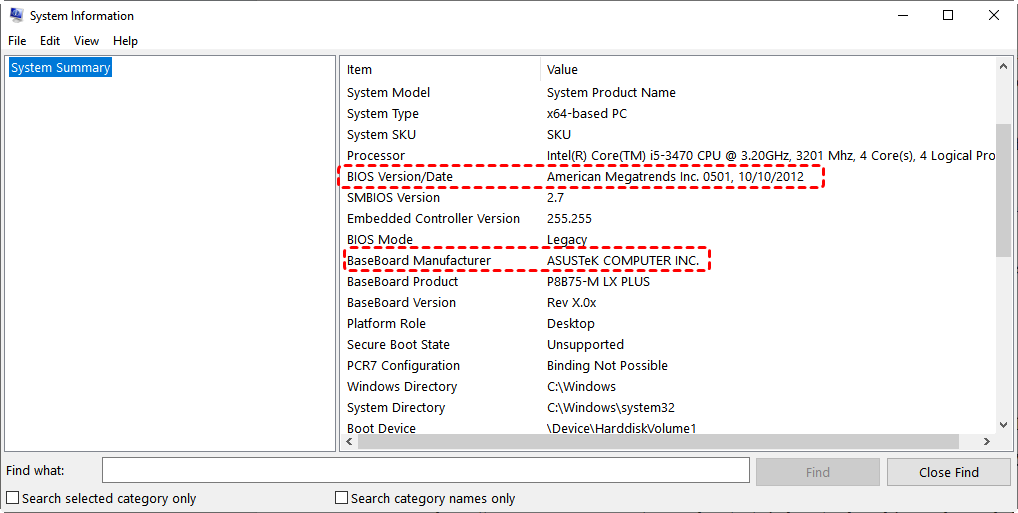The image size is (1018, 513).
Task: Click the horizontal scrollbar thumb
Action: [658, 442]
